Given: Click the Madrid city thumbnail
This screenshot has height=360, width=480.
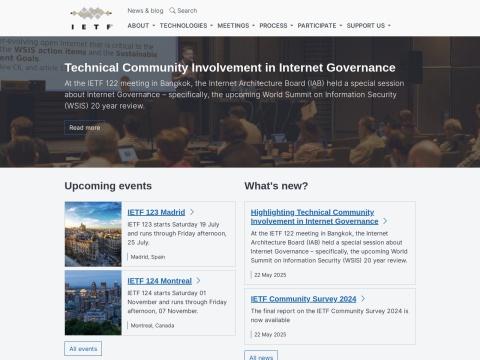Looking at the screenshot, I should (x=93, y=234).
